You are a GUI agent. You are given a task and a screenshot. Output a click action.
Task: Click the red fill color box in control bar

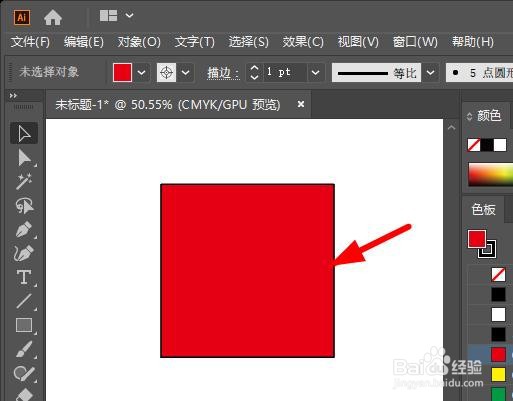pos(122,72)
